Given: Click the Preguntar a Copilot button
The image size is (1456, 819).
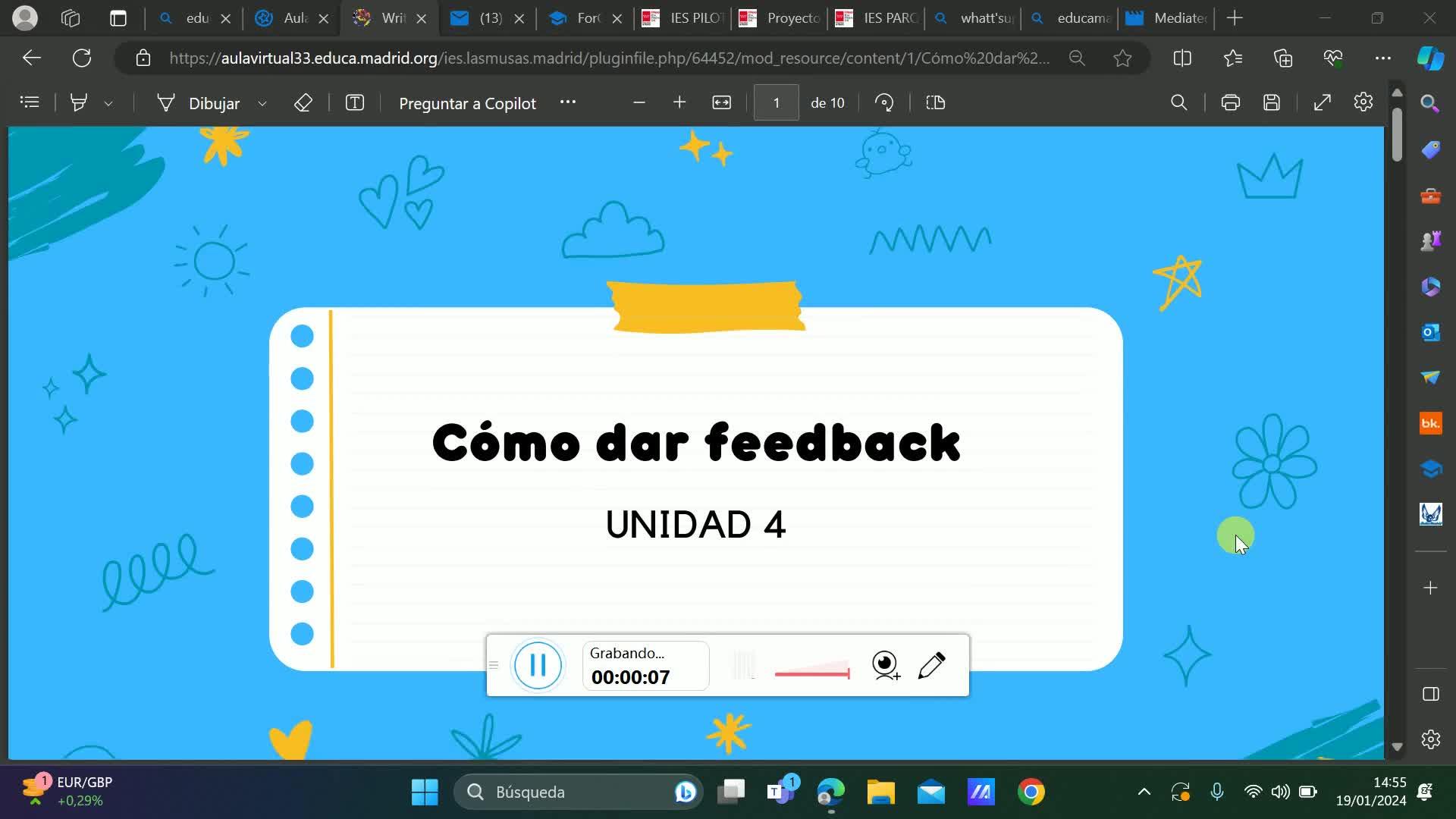Looking at the screenshot, I should [467, 103].
